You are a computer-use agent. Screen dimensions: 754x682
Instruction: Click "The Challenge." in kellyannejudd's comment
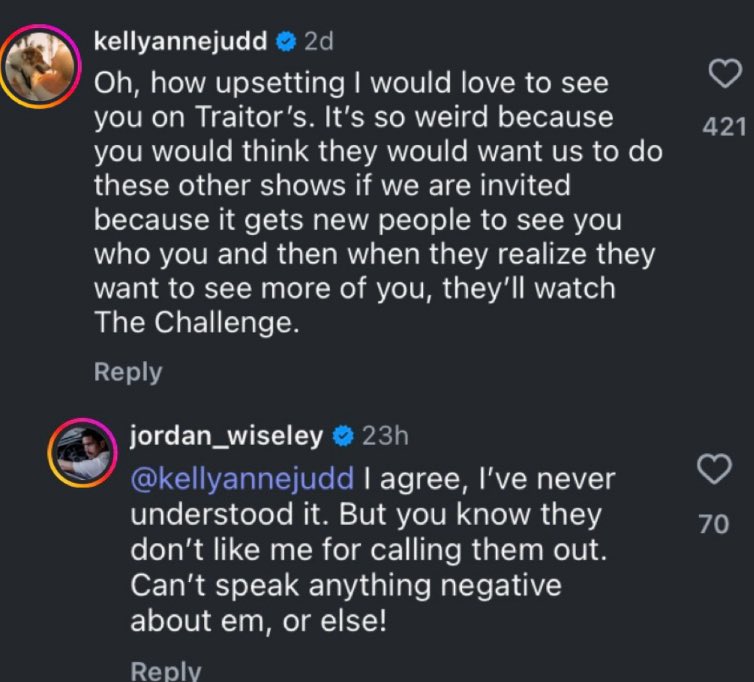point(196,323)
